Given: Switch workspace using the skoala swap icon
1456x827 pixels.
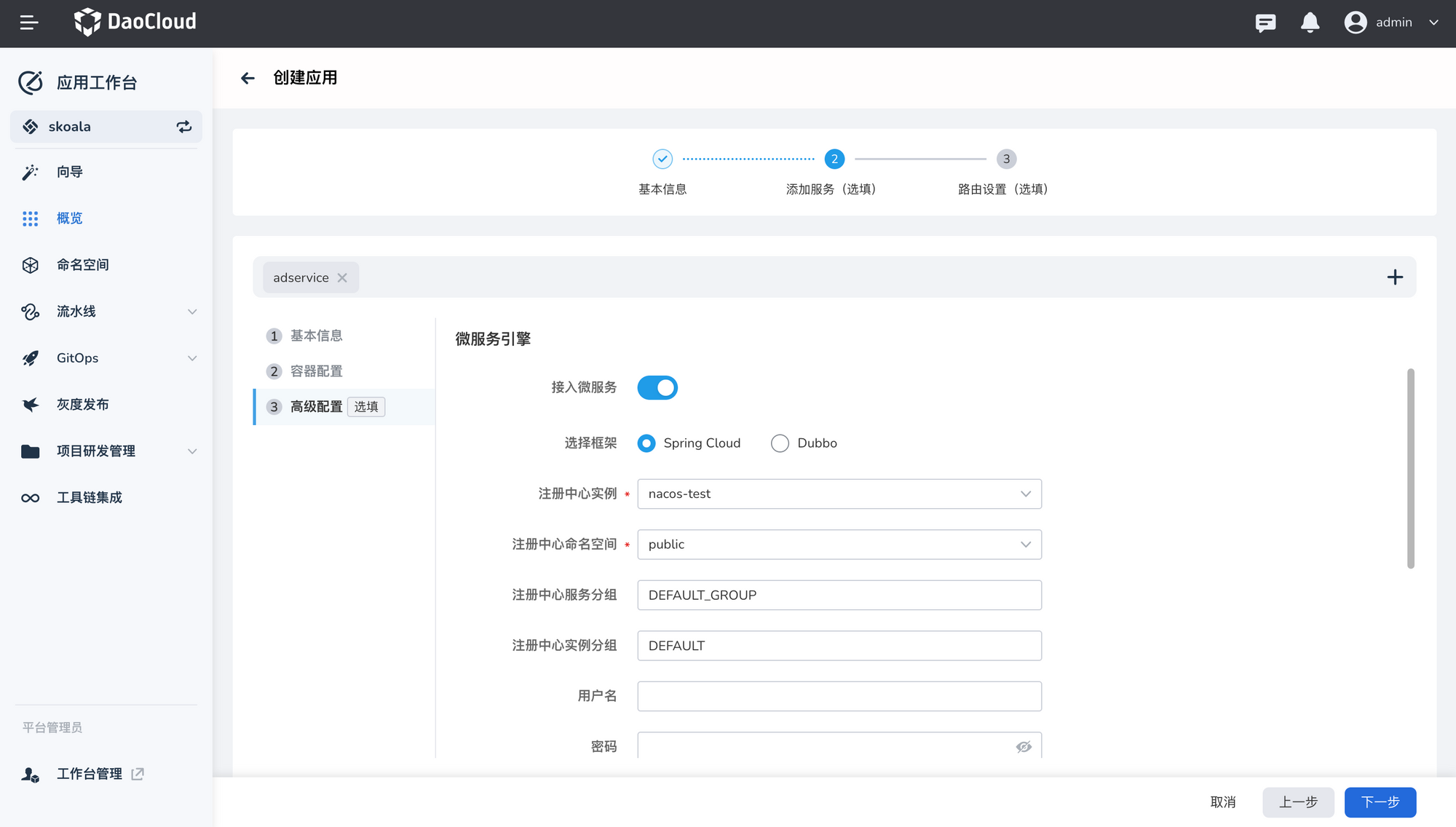Looking at the screenshot, I should pyautogui.click(x=184, y=127).
